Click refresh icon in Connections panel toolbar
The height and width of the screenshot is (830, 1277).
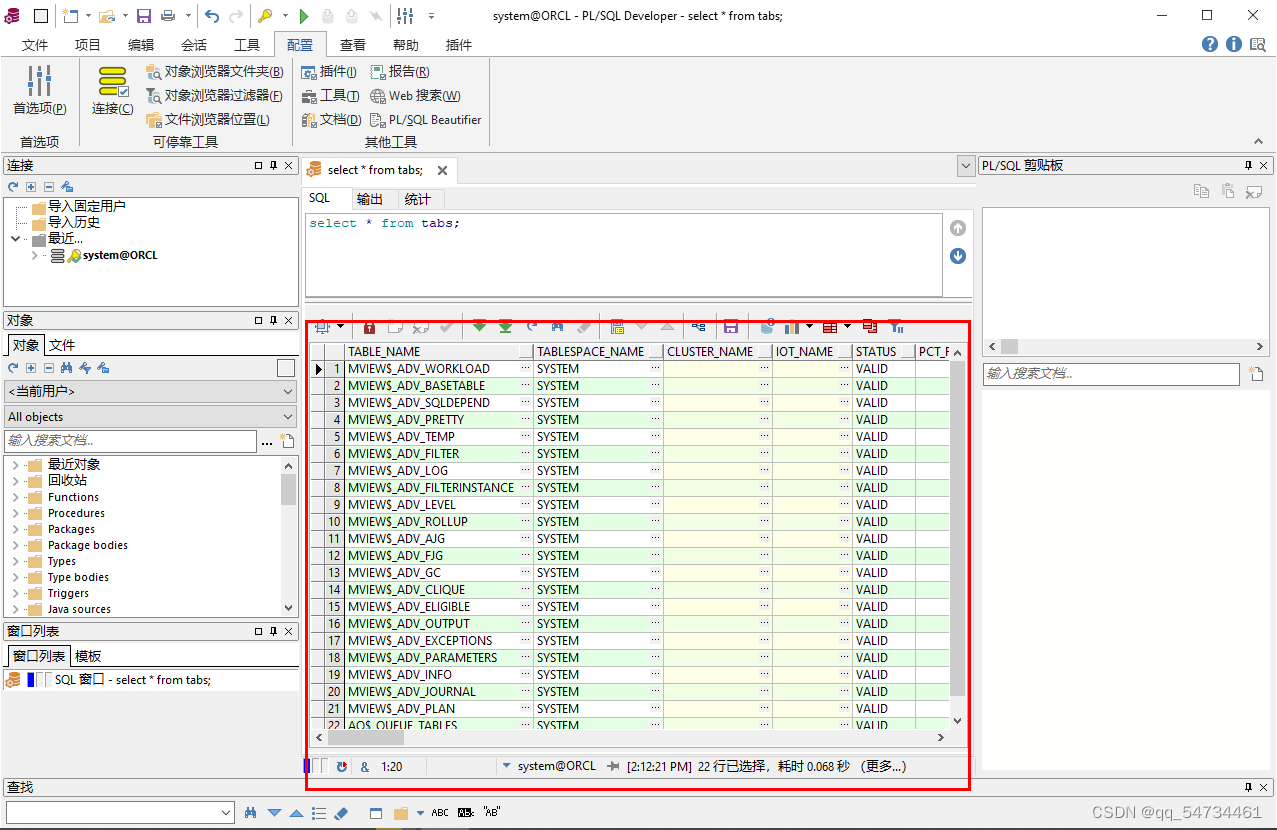(13, 186)
